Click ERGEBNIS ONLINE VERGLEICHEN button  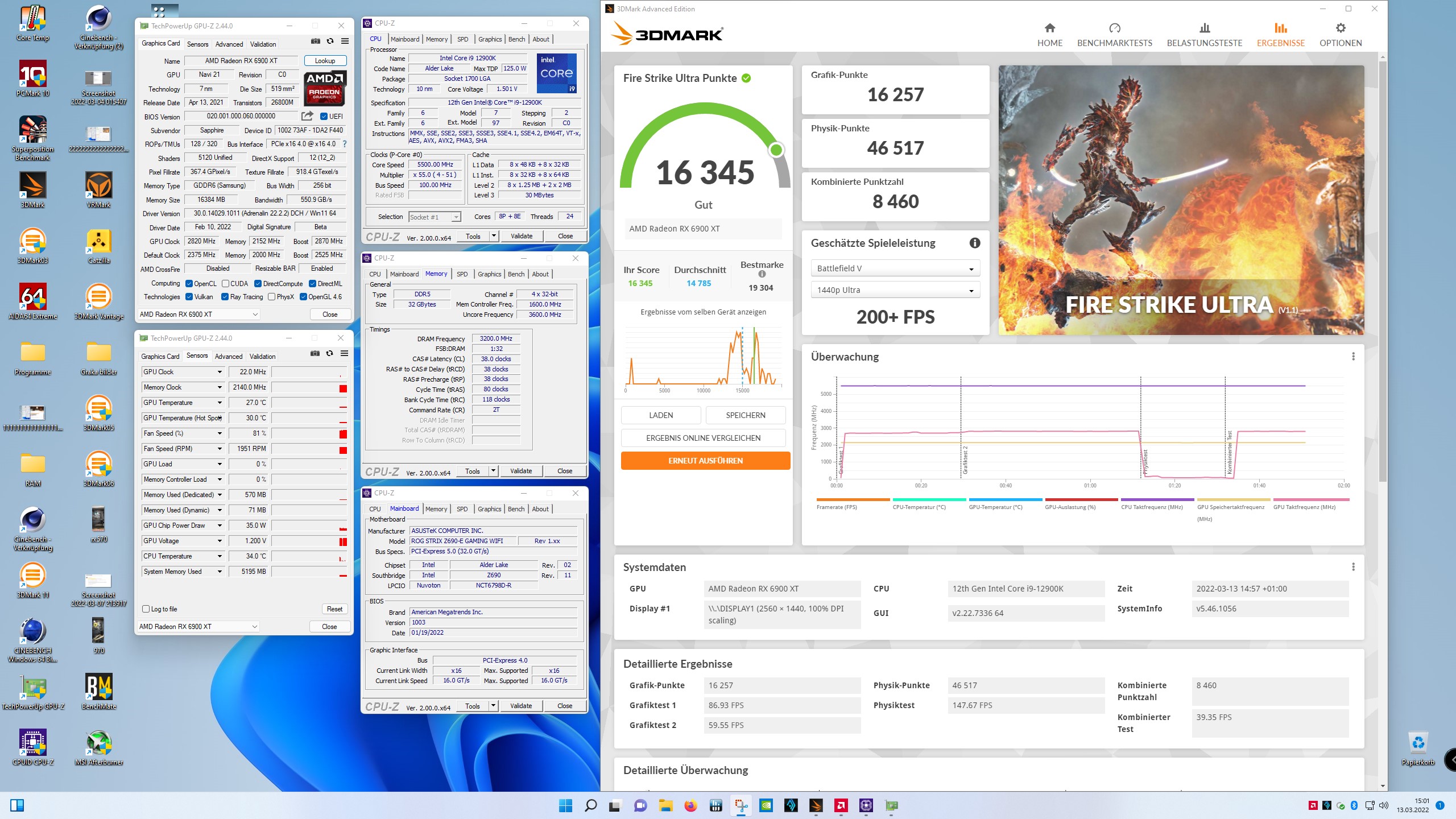coord(703,438)
